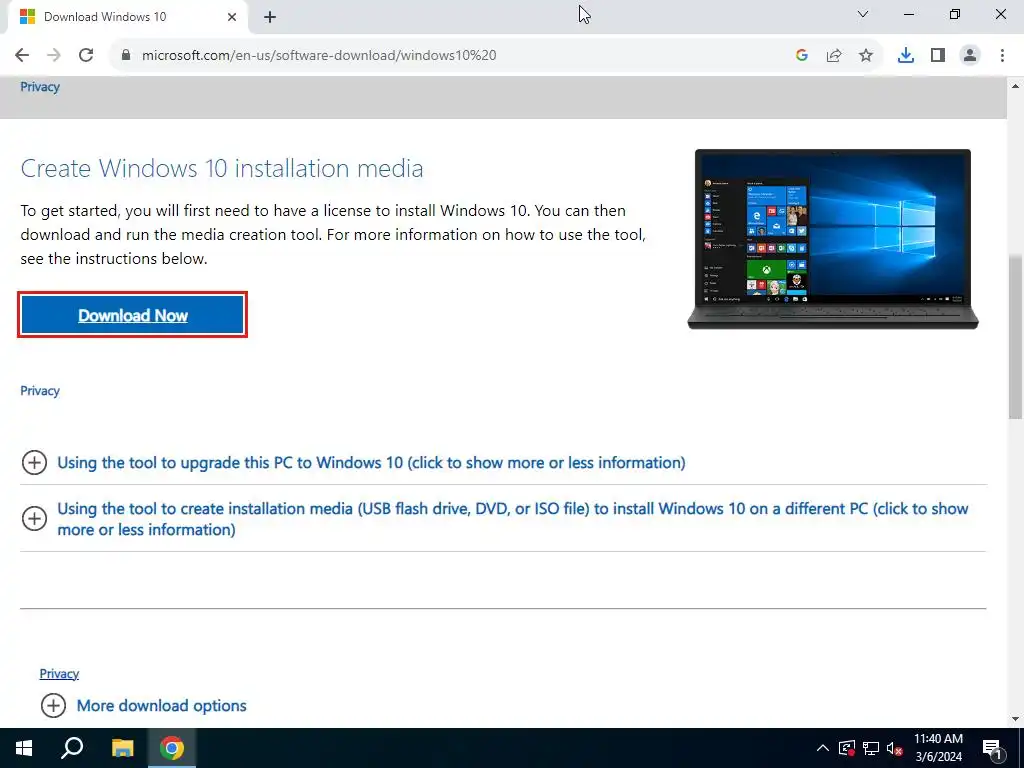Click the padlock site info icon
1024x768 pixels.
tap(126, 55)
